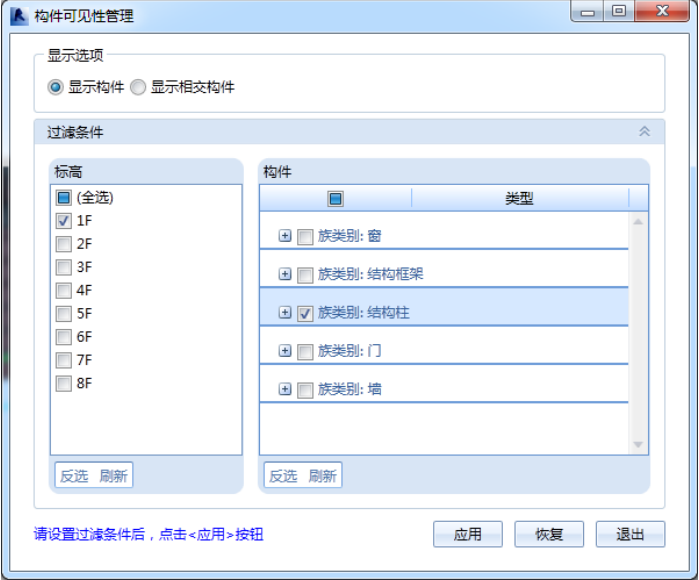Expand the 族类别: 结构框架 row
Screen dimensions: 699x580
tap(285, 274)
